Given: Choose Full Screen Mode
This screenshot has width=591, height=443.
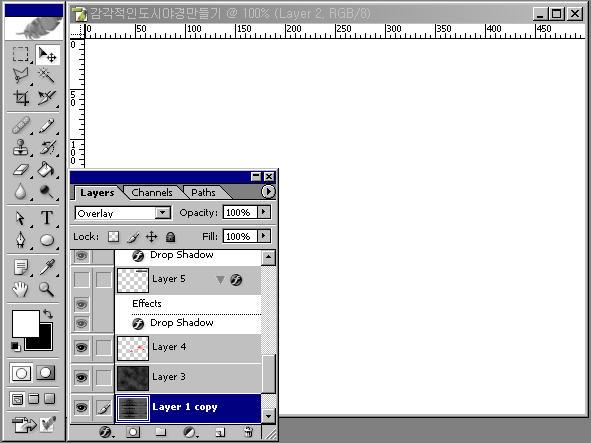Looking at the screenshot, I should point(49,399).
